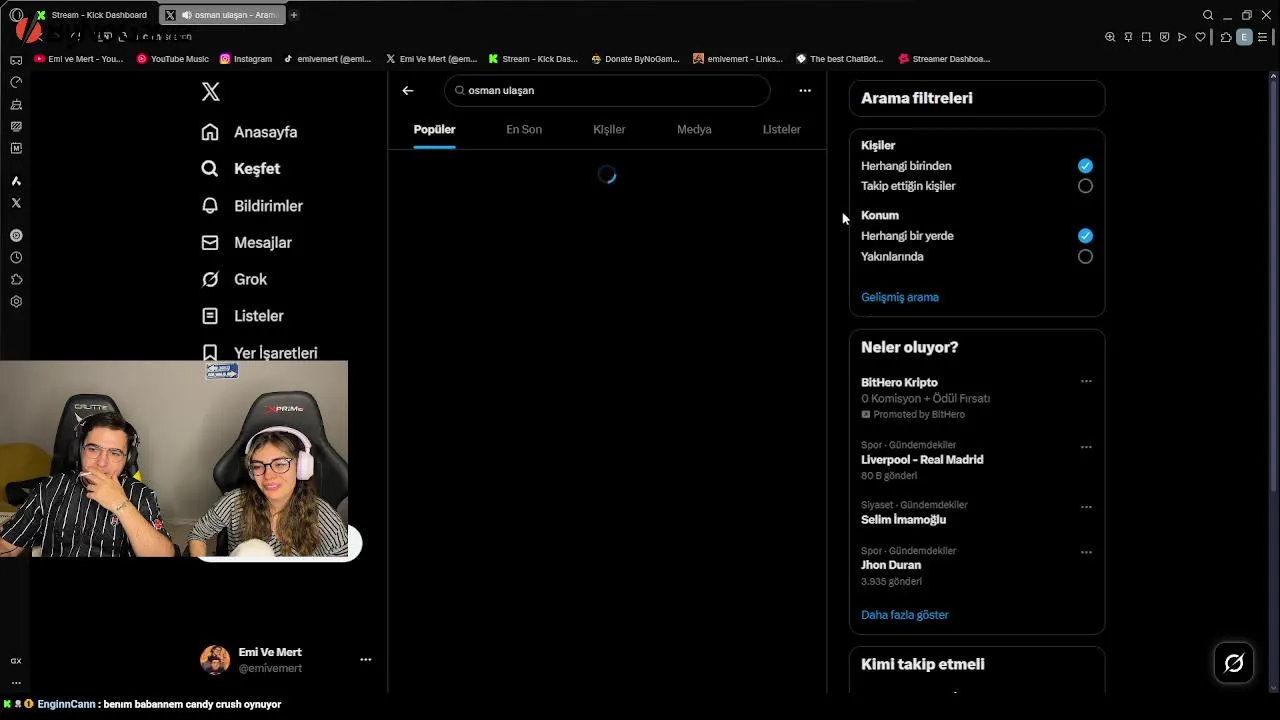
Task: Click the toolbar zoom magnifier icon
Action: pyautogui.click(x=1110, y=37)
